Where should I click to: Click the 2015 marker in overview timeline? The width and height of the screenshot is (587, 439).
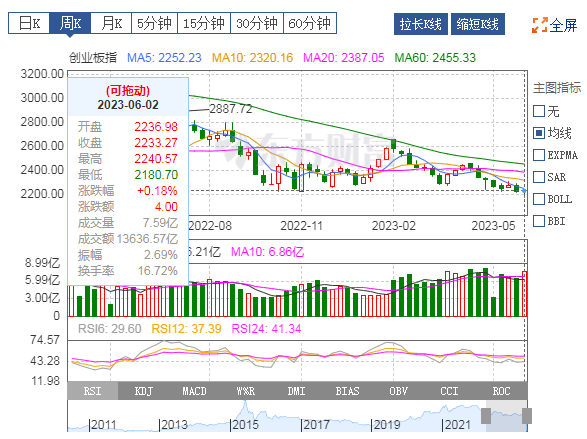point(244,425)
